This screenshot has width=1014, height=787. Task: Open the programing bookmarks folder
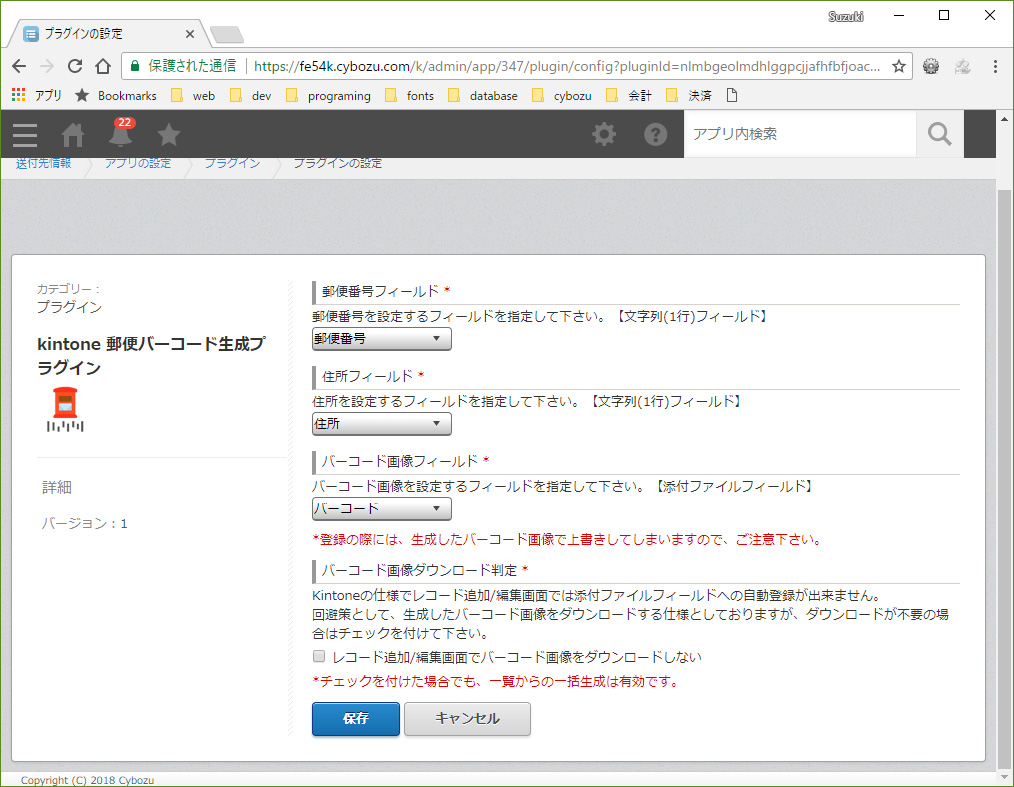coord(329,96)
